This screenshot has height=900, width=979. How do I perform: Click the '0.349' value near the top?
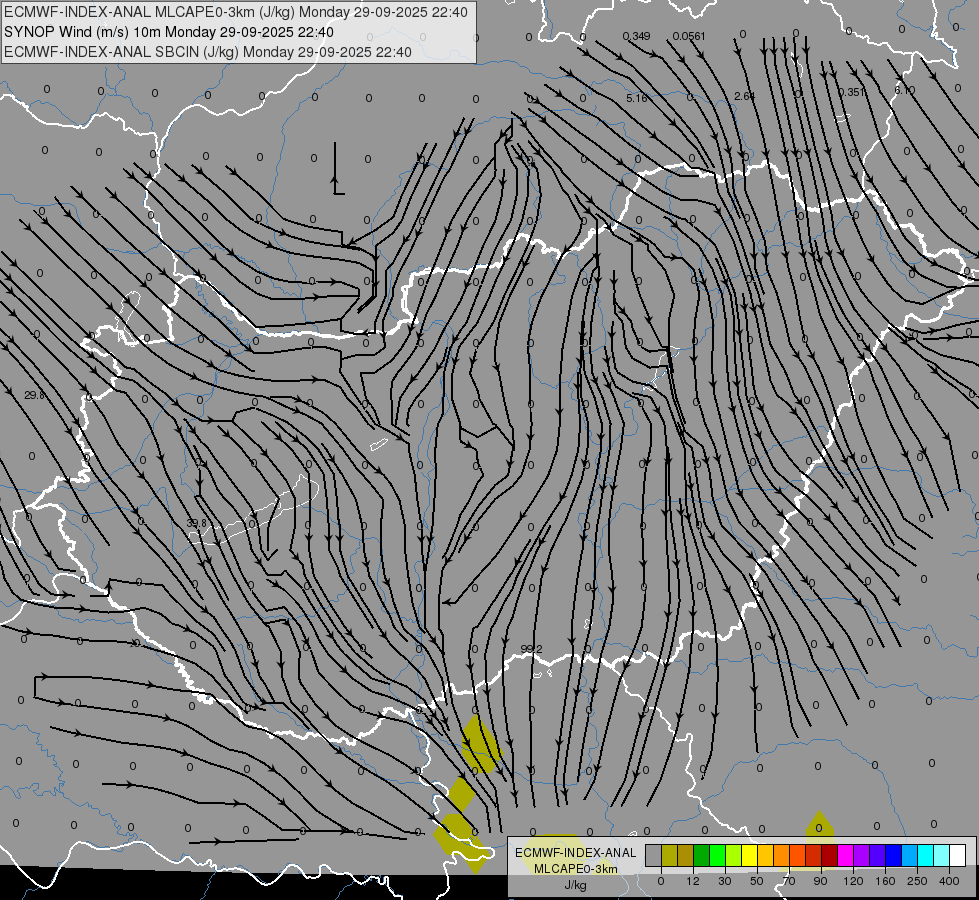[636, 36]
